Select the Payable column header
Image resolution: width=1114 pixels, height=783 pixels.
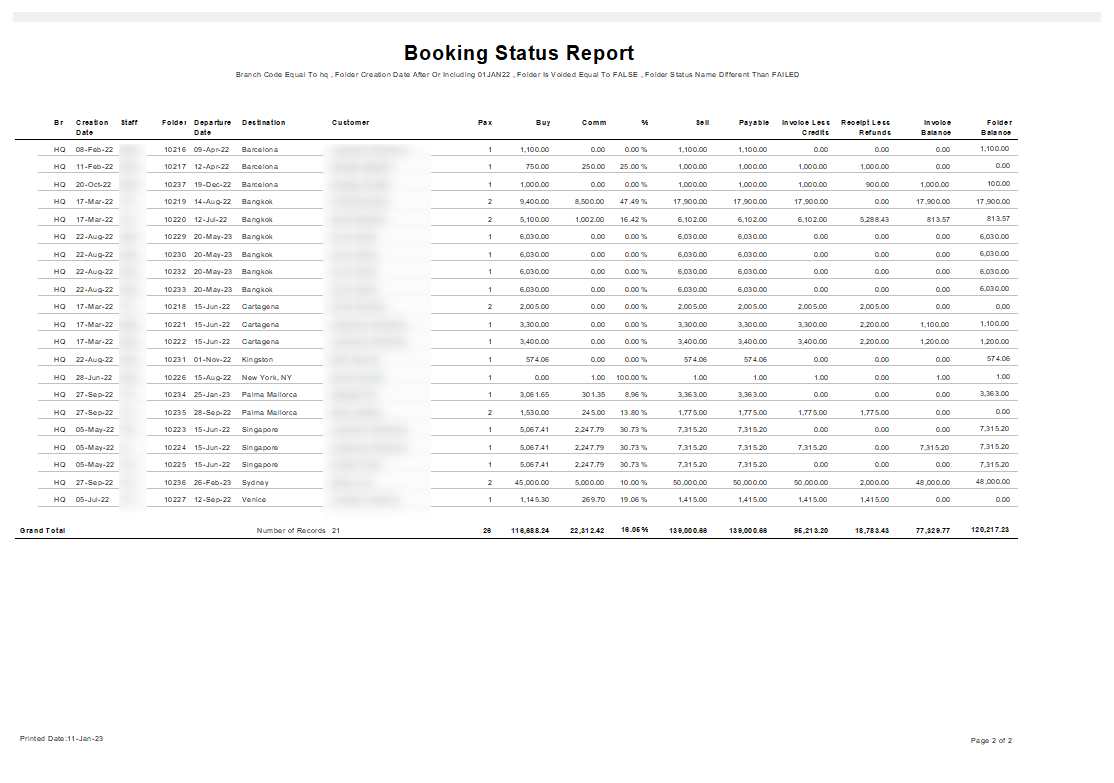[754, 123]
